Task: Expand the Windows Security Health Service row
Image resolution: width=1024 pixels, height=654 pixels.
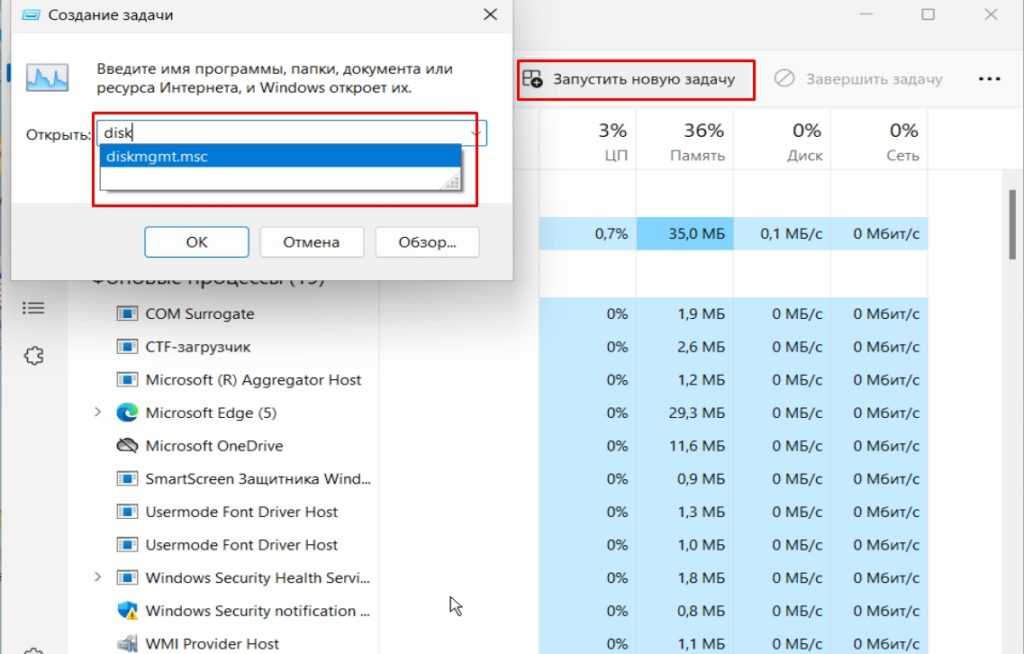Action: pyautogui.click(x=98, y=577)
